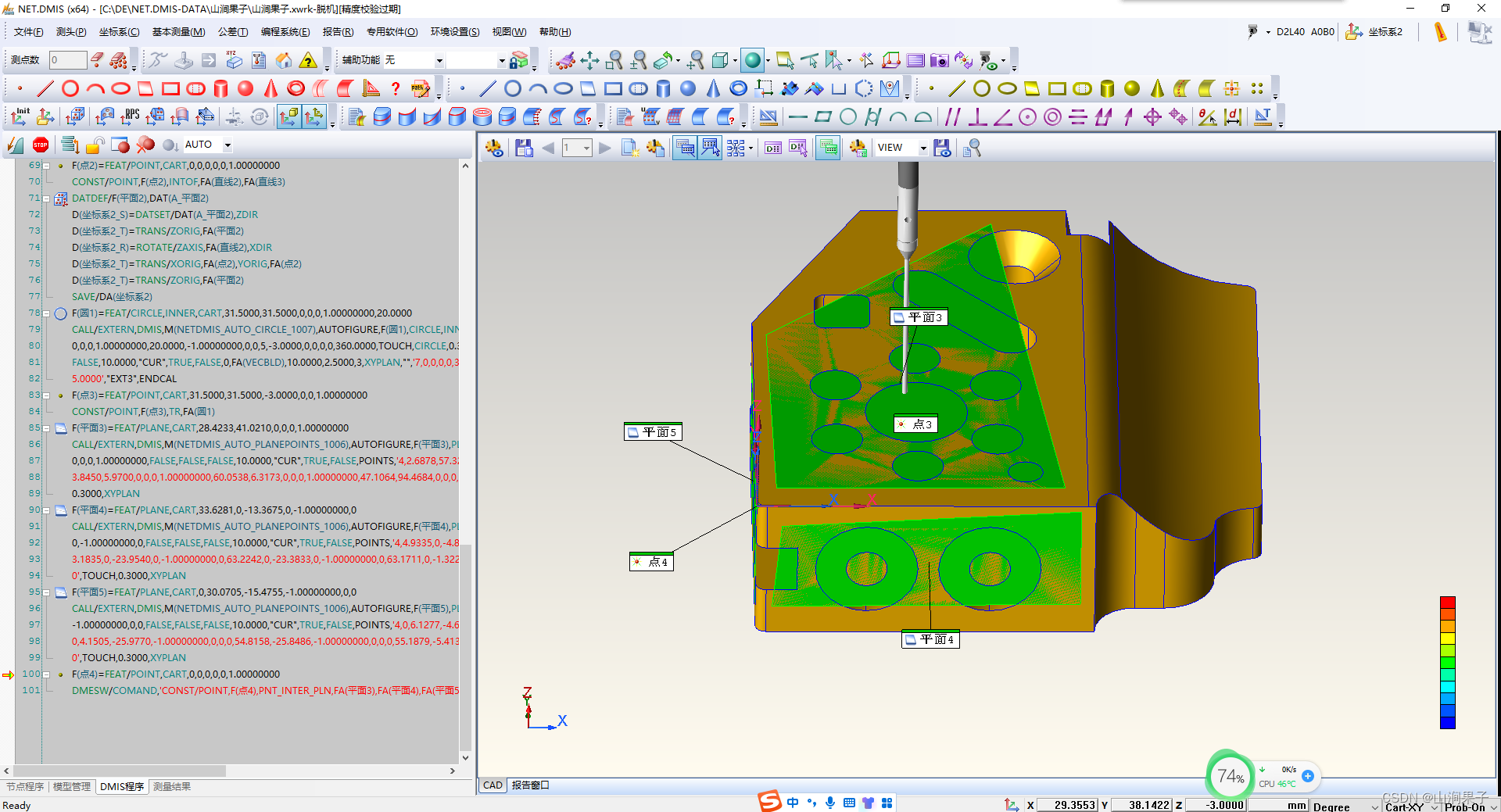
Task: Open the empty dropdown beside 辅助功能
Action: pyautogui.click(x=501, y=60)
